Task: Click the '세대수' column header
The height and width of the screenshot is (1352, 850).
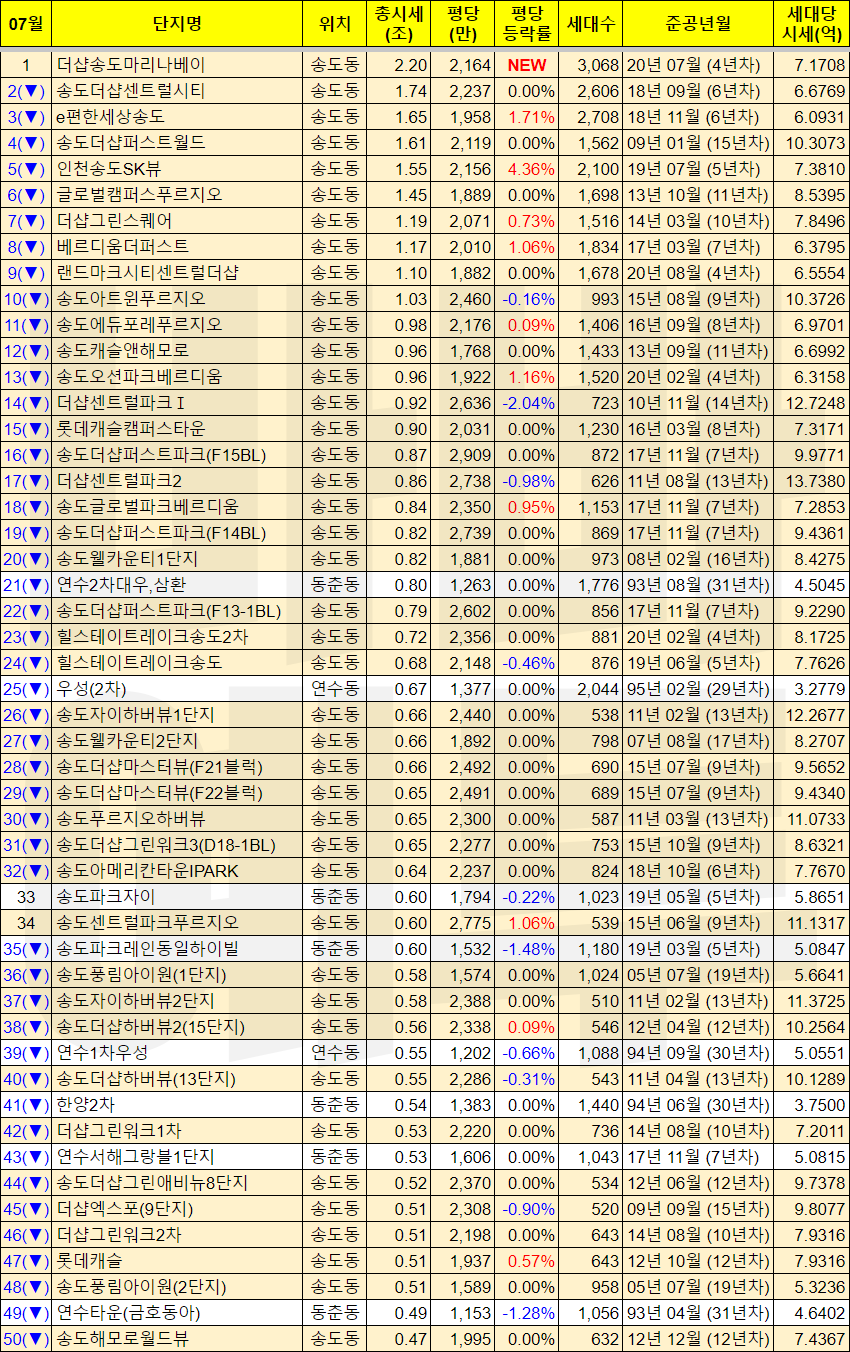Action: click(590, 24)
